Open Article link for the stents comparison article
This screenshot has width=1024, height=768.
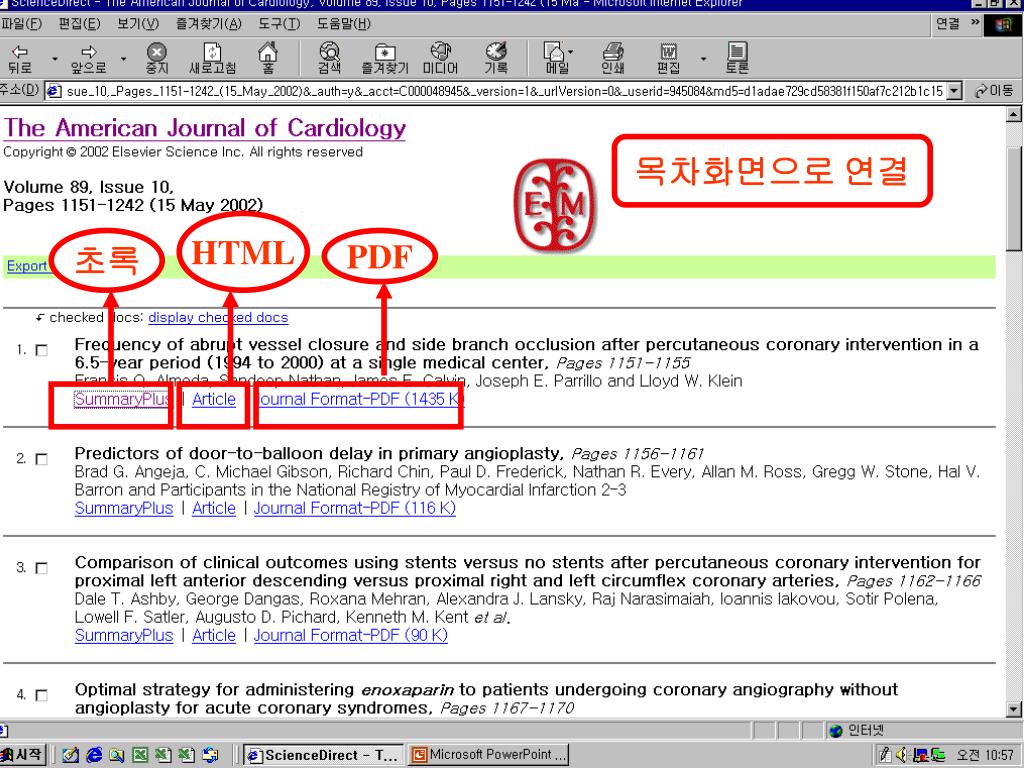click(x=214, y=635)
